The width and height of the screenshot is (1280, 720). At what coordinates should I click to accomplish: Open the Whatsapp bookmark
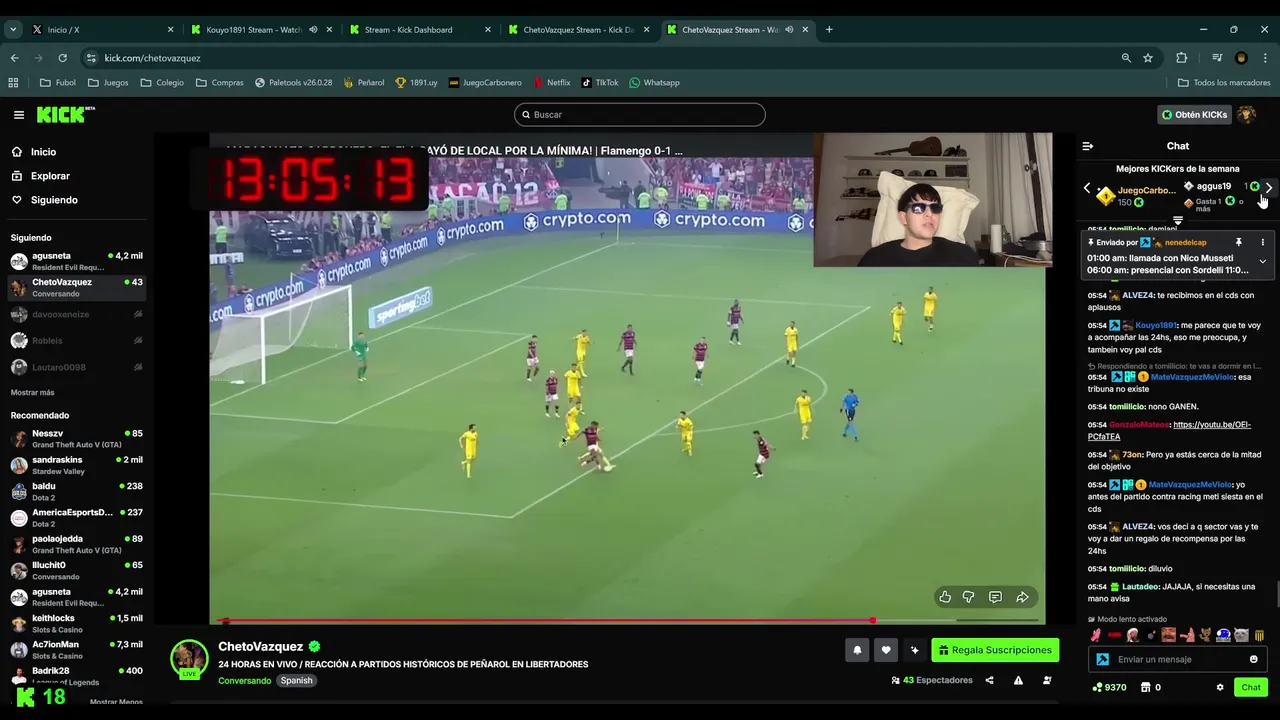pos(654,82)
